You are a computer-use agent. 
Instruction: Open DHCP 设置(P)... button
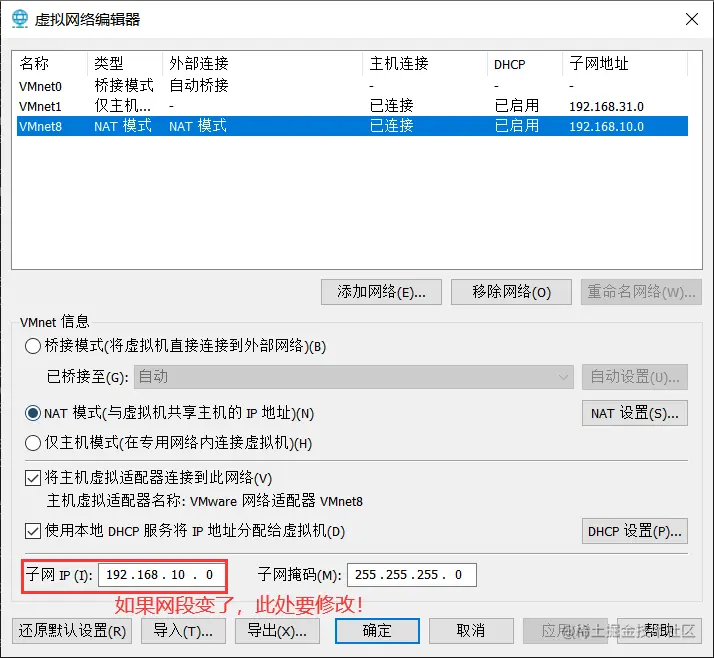click(x=635, y=531)
